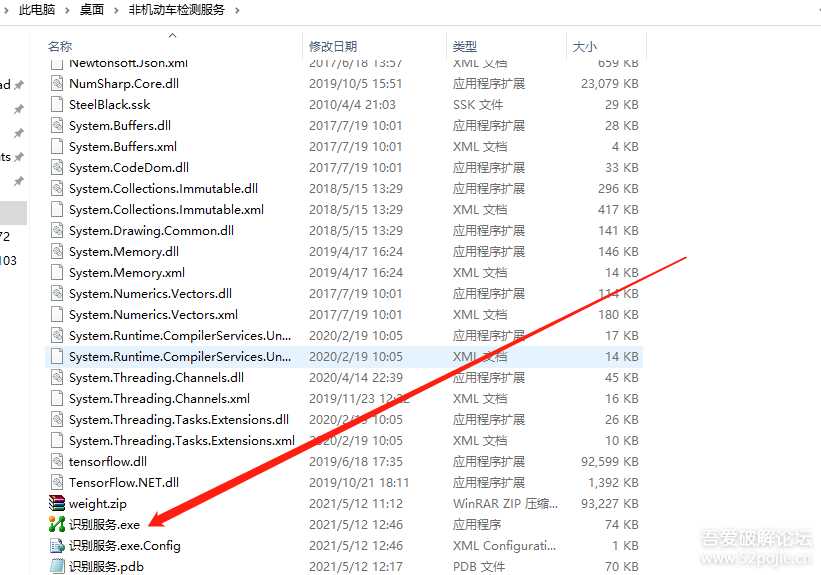This screenshot has height=575, width=821.
Task: Select the file name NumSharp.Core.dll
Action: 124,84
